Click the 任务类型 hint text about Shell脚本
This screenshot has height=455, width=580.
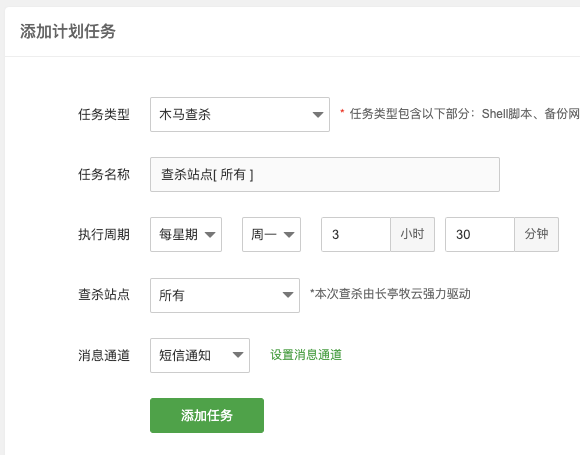(465, 114)
